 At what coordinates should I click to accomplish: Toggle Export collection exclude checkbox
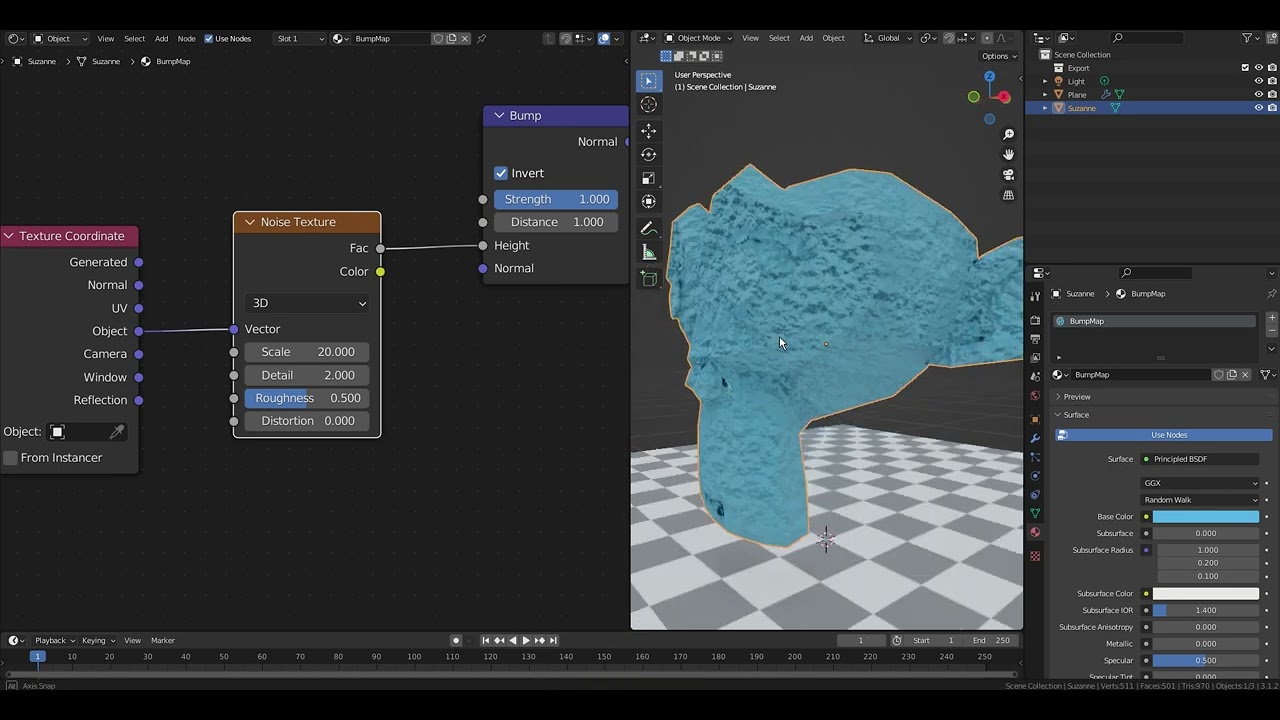pyautogui.click(x=1245, y=68)
